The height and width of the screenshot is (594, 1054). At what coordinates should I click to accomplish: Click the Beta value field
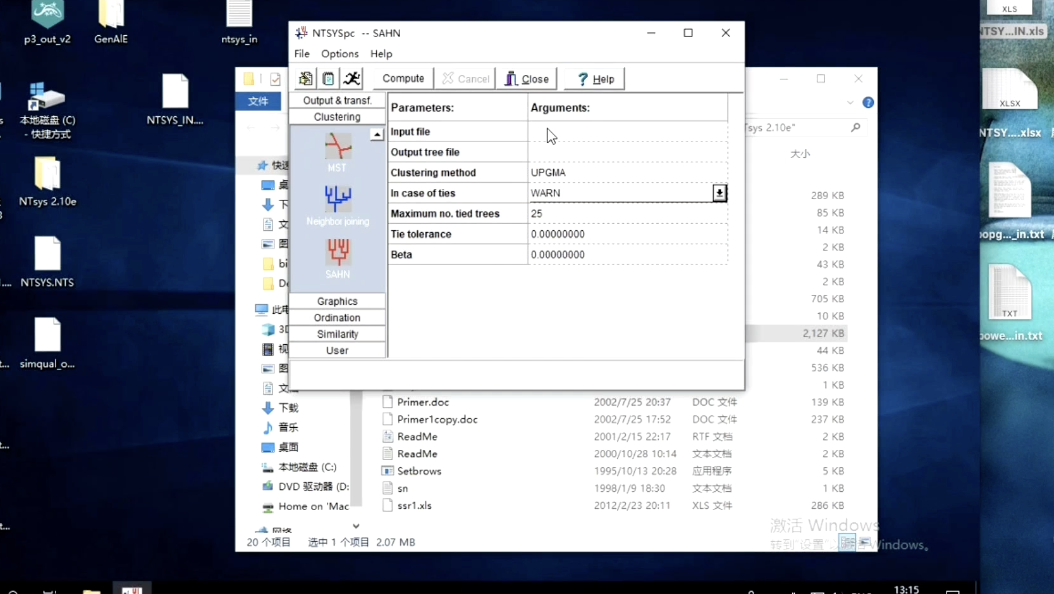627,255
